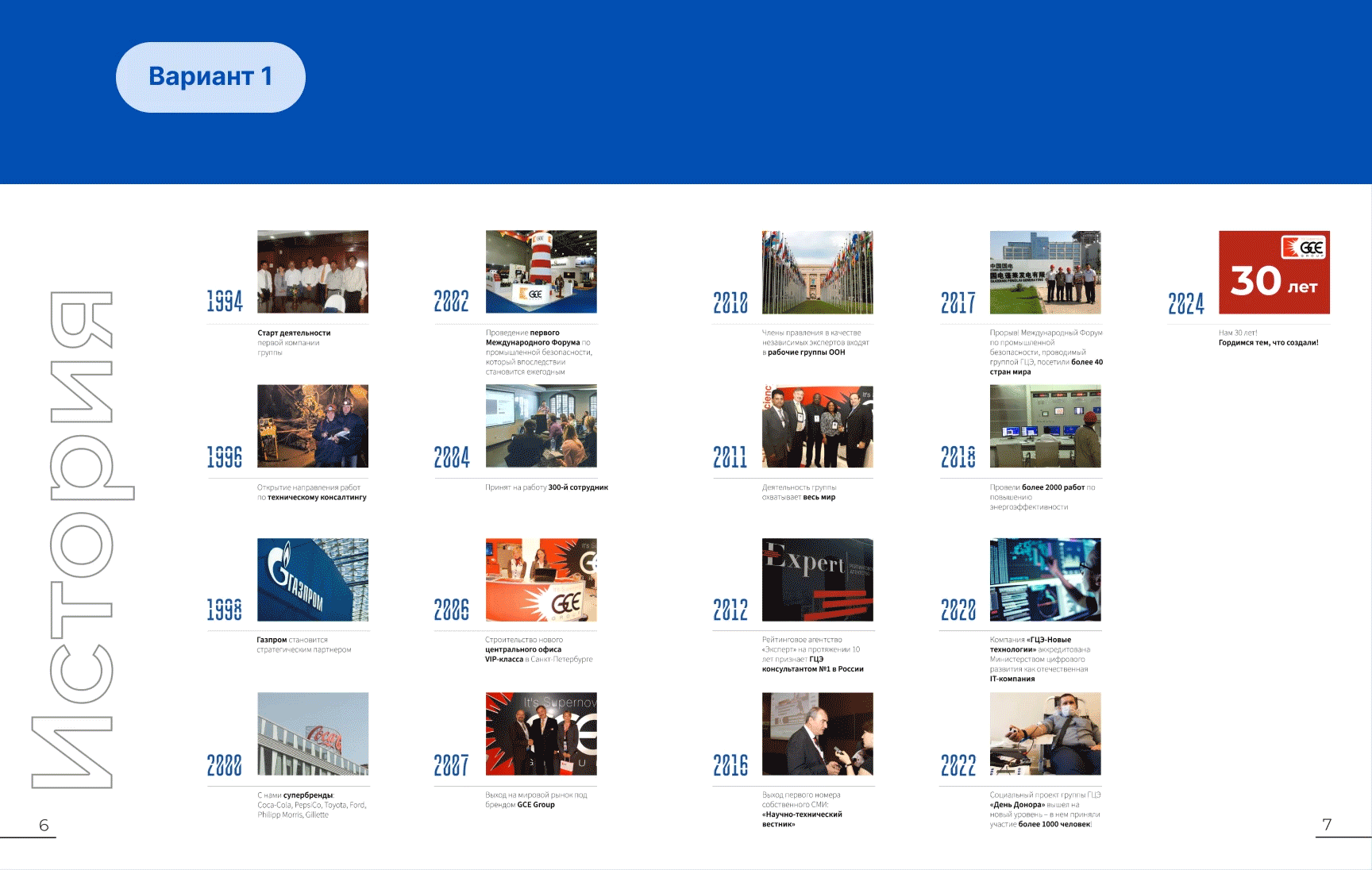Select the year label 2022

click(958, 764)
